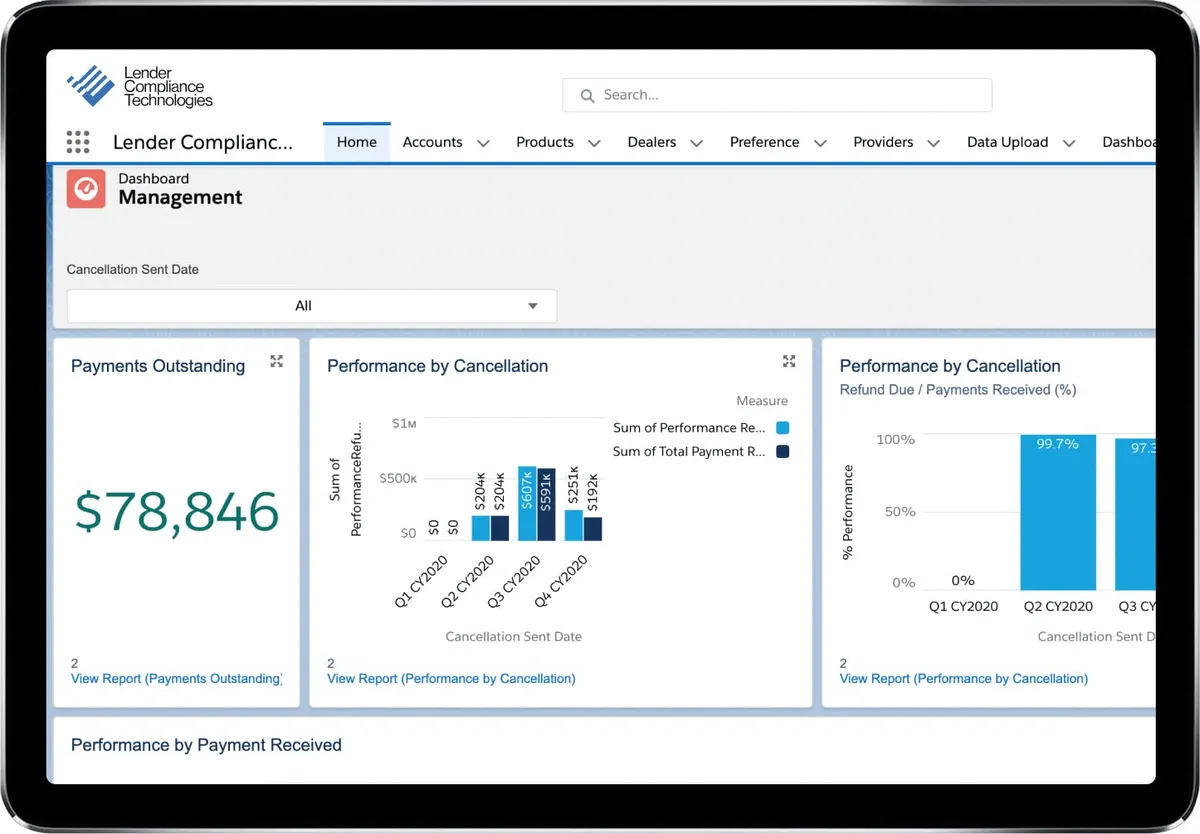Click the Q4 CY2020 $192k dark bar
1200x834 pixels.
coord(593,529)
